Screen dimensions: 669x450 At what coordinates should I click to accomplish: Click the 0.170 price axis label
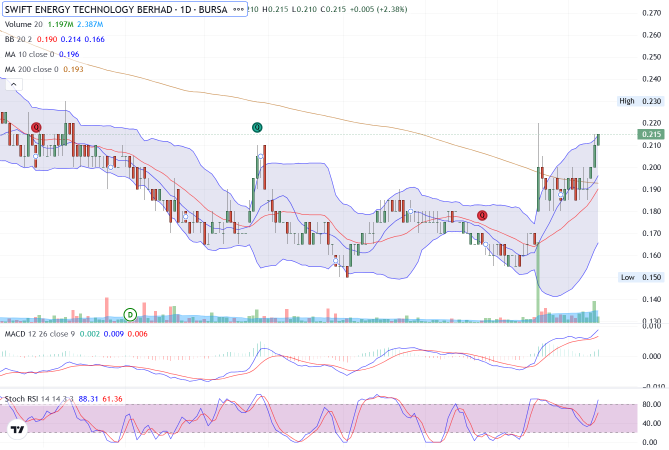(652, 233)
